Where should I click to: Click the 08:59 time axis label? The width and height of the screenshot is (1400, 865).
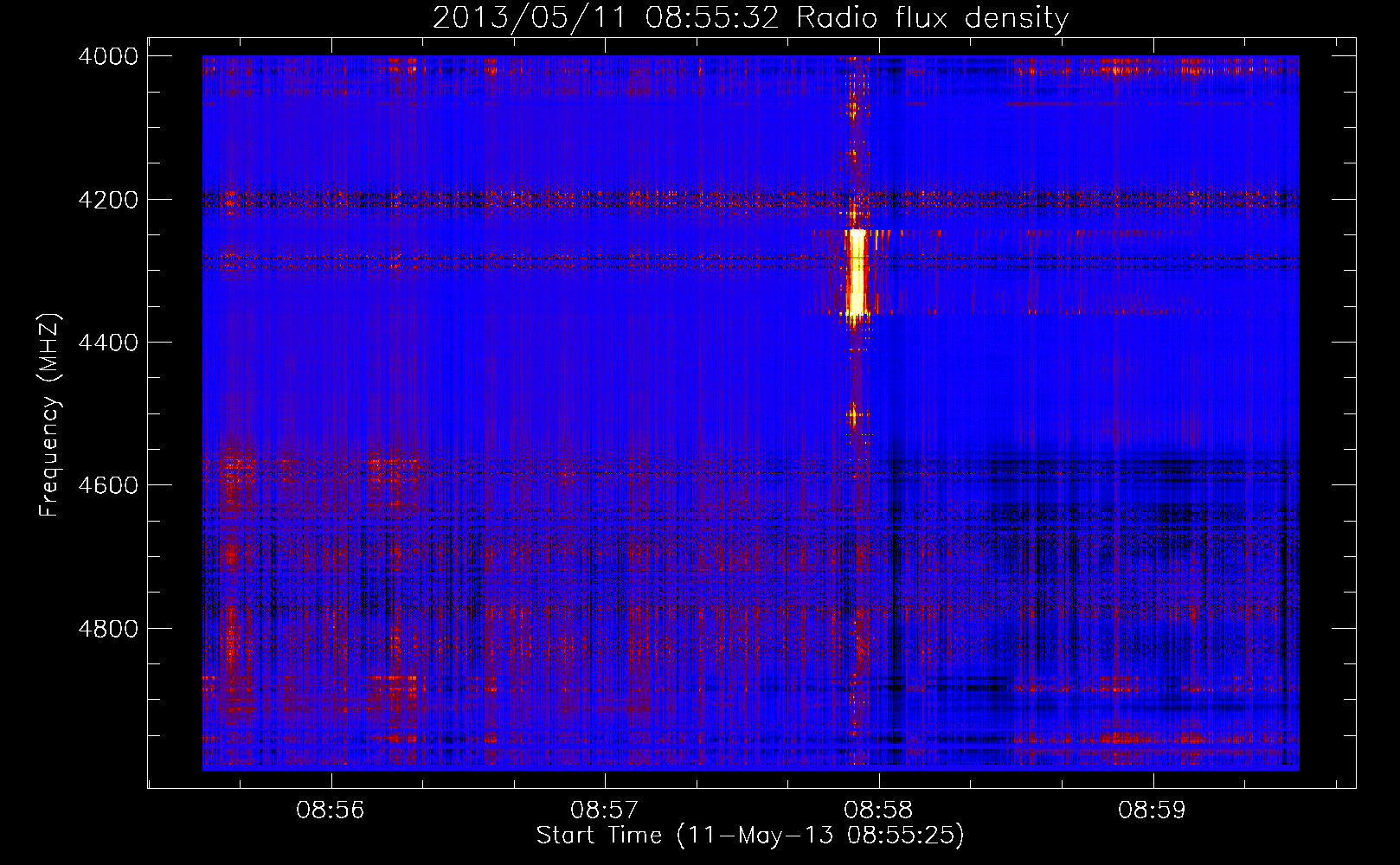[x=1152, y=811]
